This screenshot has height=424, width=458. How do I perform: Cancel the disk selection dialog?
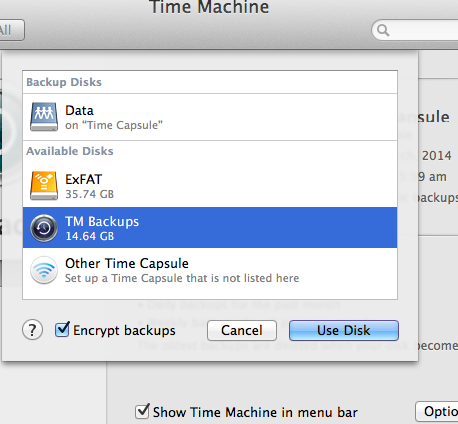tap(242, 331)
